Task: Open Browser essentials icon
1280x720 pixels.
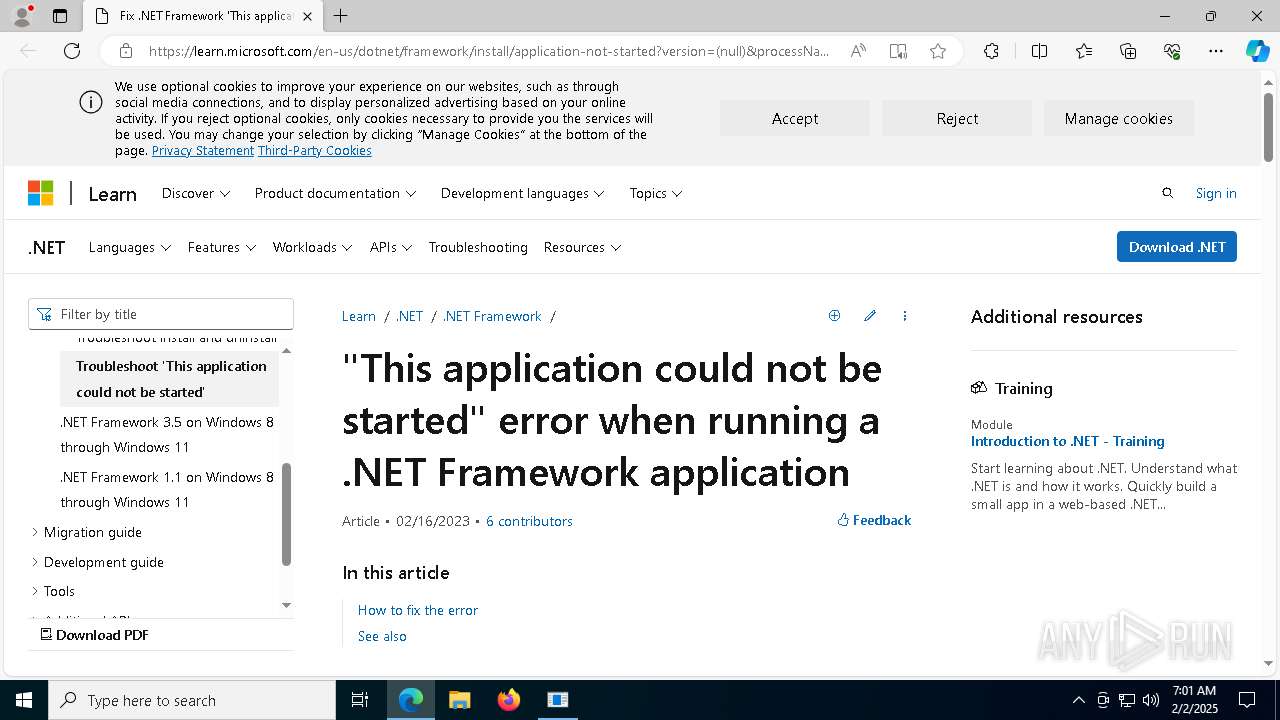Action: 1172,51
